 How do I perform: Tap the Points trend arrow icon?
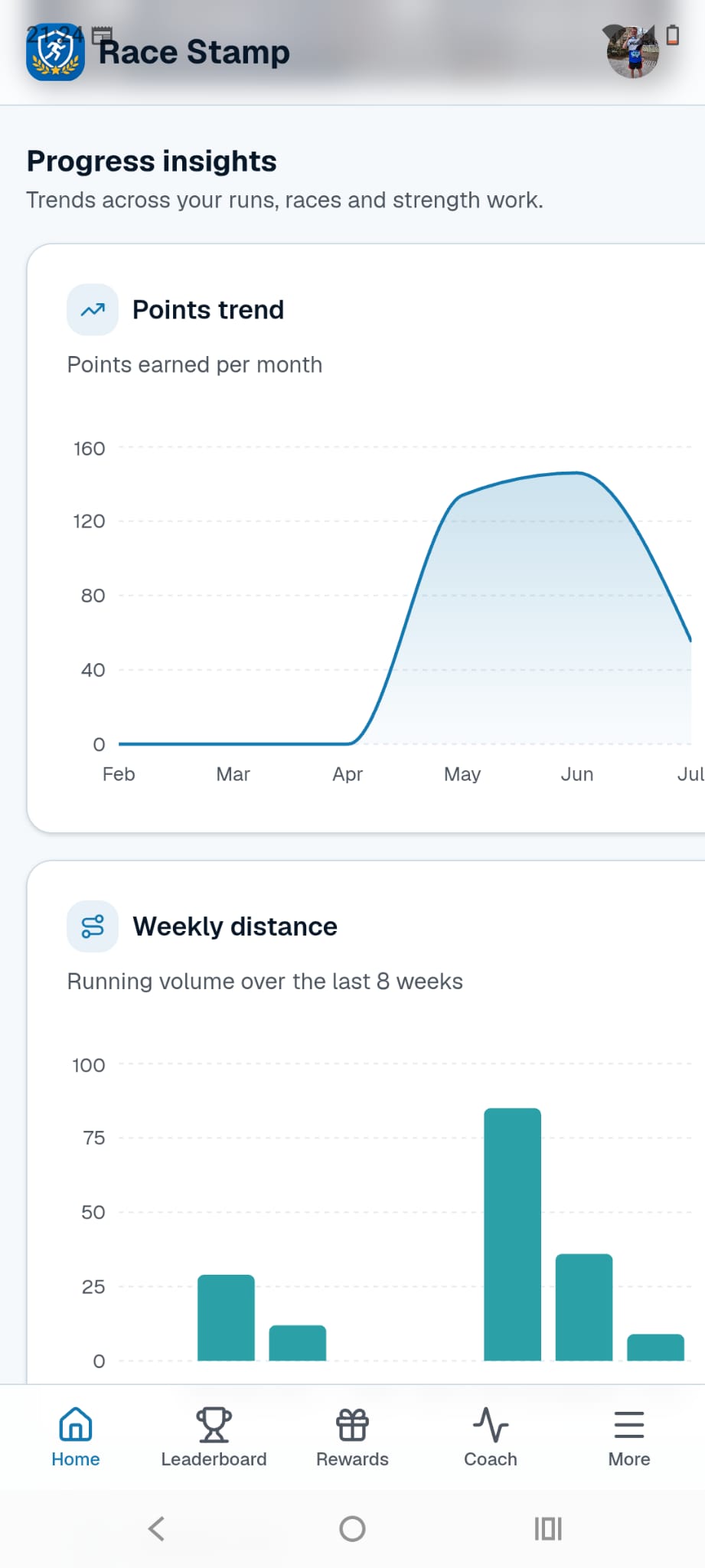tap(93, 310)
